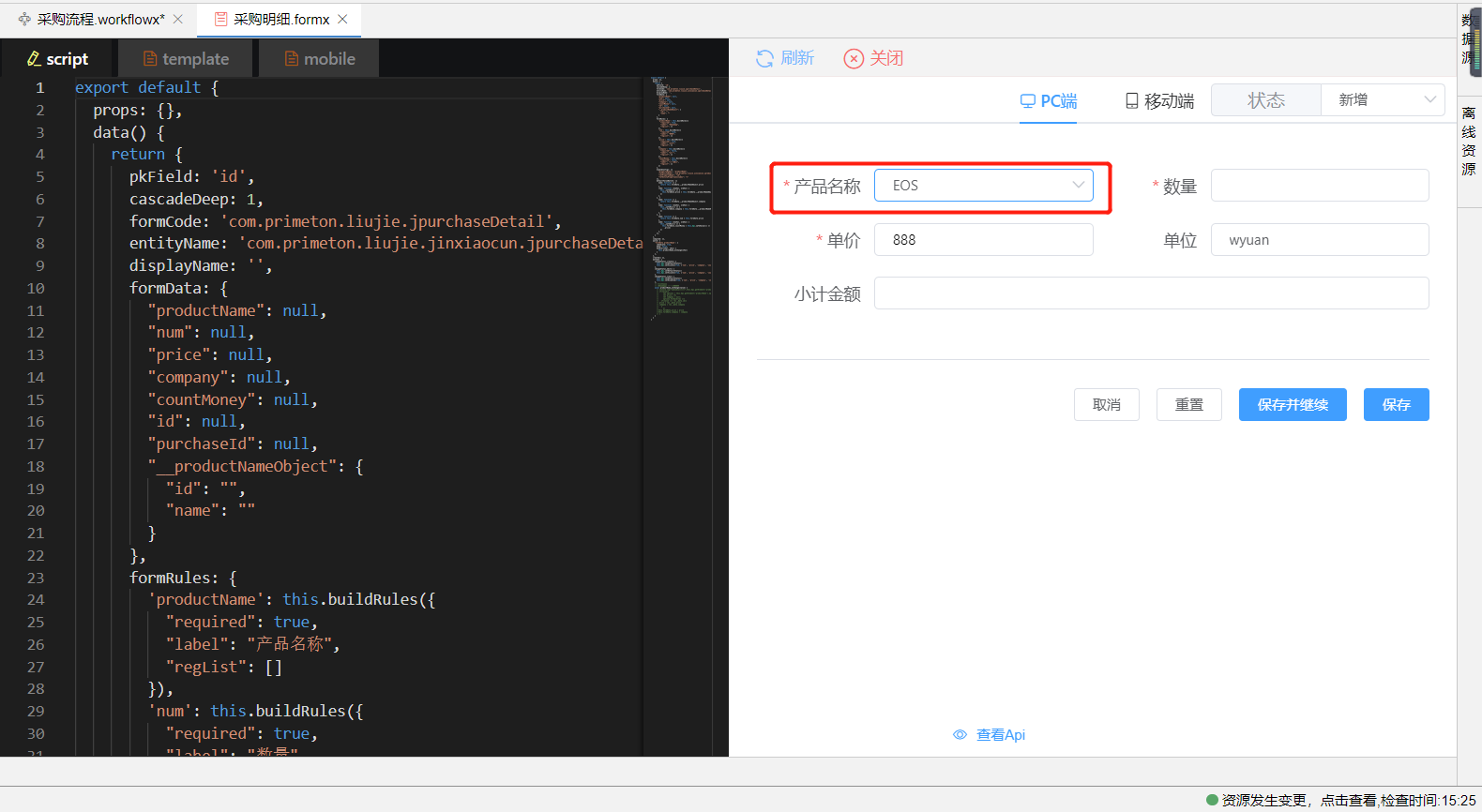Open the 状态 dropdown showing 新增
1482x812 pixels.
pos(1382,100)
